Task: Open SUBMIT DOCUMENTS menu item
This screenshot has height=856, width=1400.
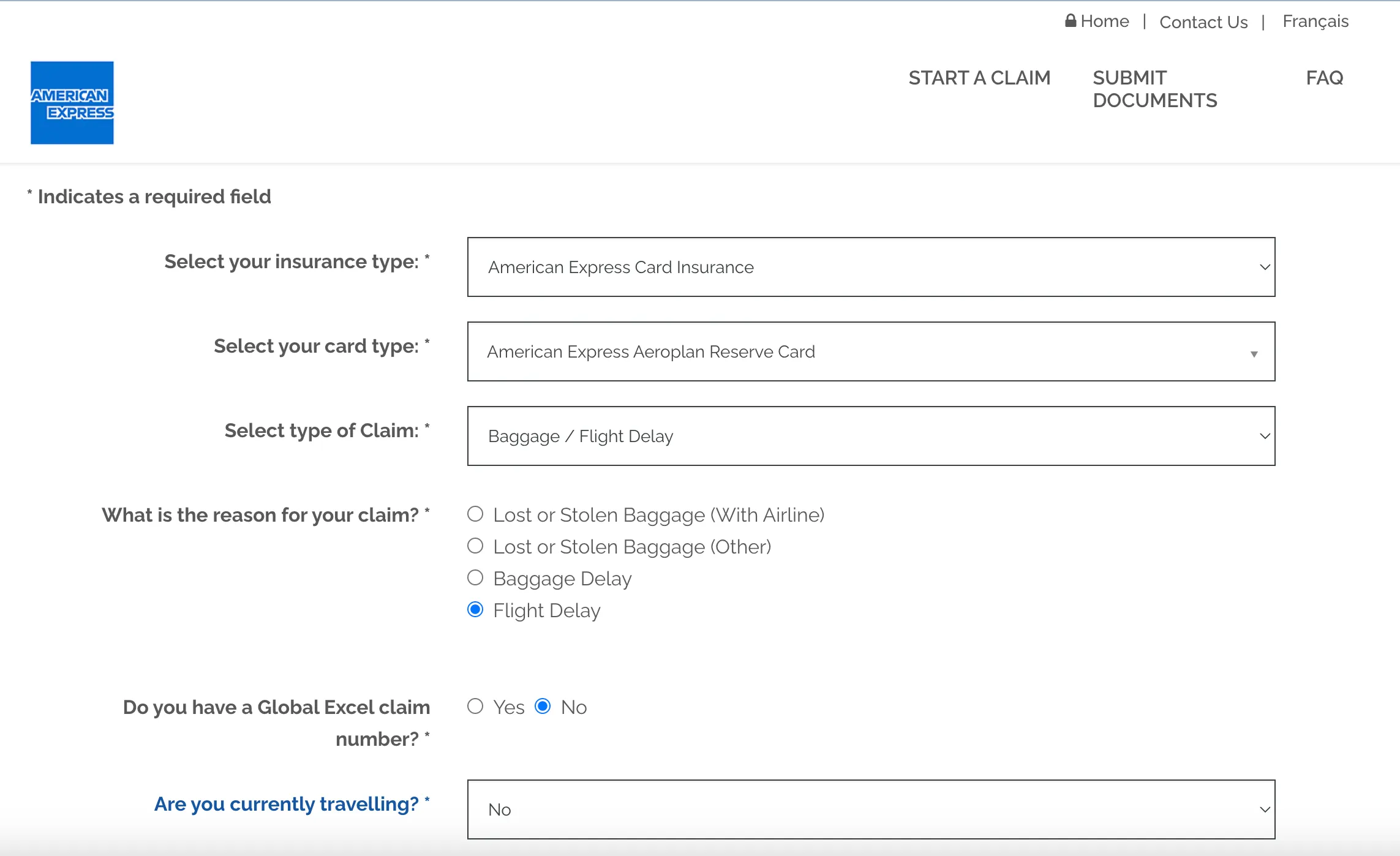Action: [x=1155, y=89]
